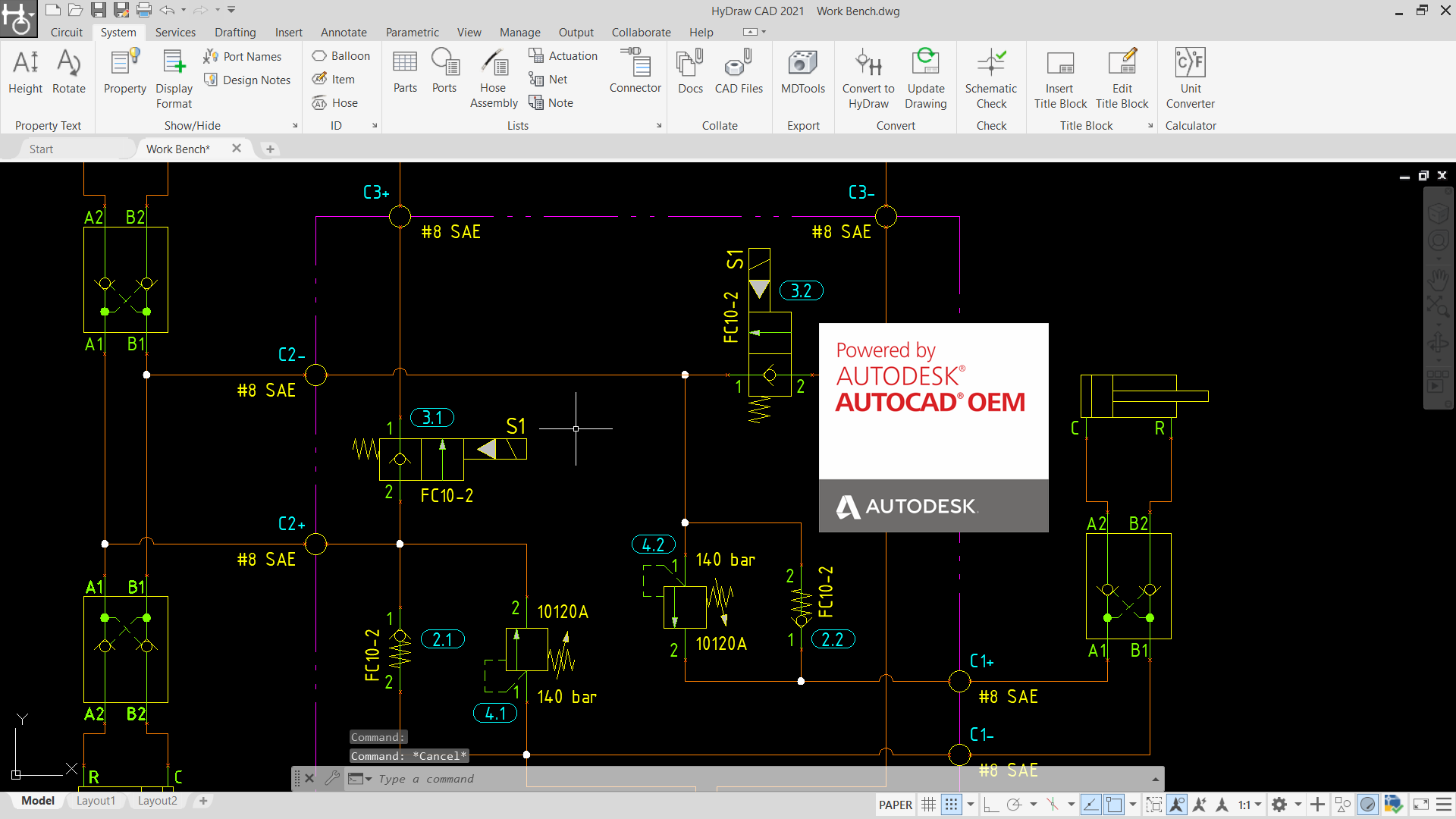Open the object snap dropdown in status bar
The height and width of the screenshot is (819, 1456).
(1071, 805)
